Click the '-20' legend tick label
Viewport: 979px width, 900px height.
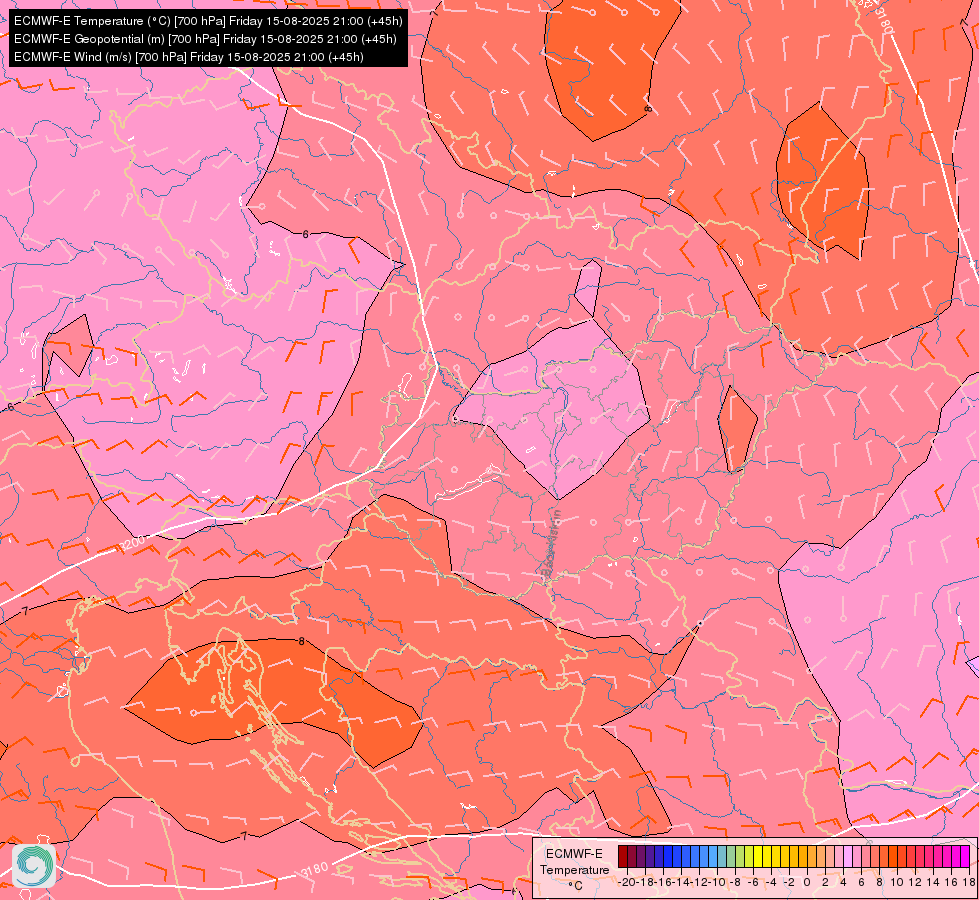628,882
